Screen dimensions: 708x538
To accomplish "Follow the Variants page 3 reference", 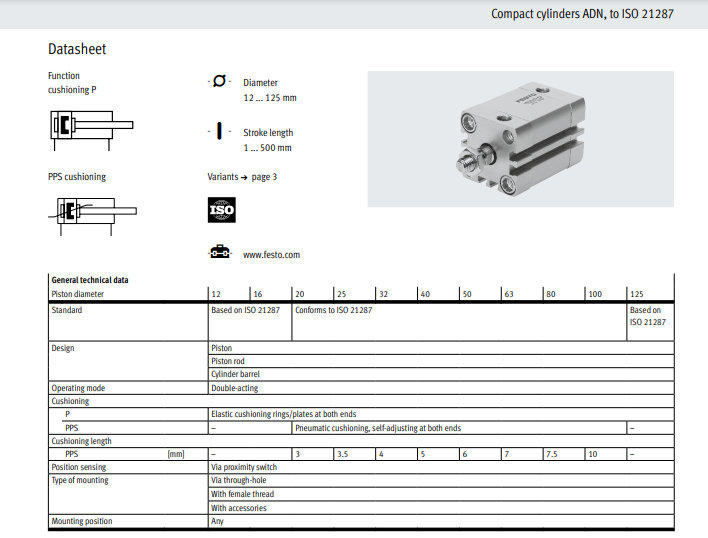I will pos(242,177).
